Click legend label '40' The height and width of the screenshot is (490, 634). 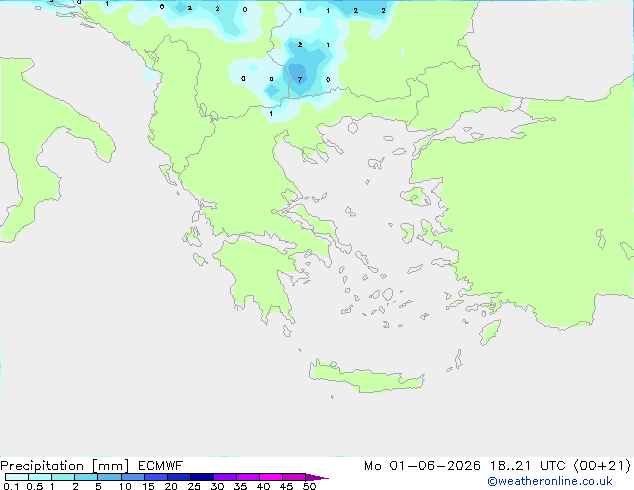click(x=263, y=486)
